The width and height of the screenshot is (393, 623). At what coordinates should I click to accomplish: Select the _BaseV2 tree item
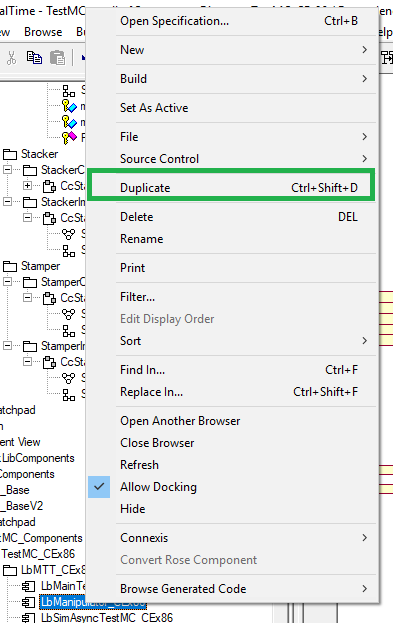[21, 506]
